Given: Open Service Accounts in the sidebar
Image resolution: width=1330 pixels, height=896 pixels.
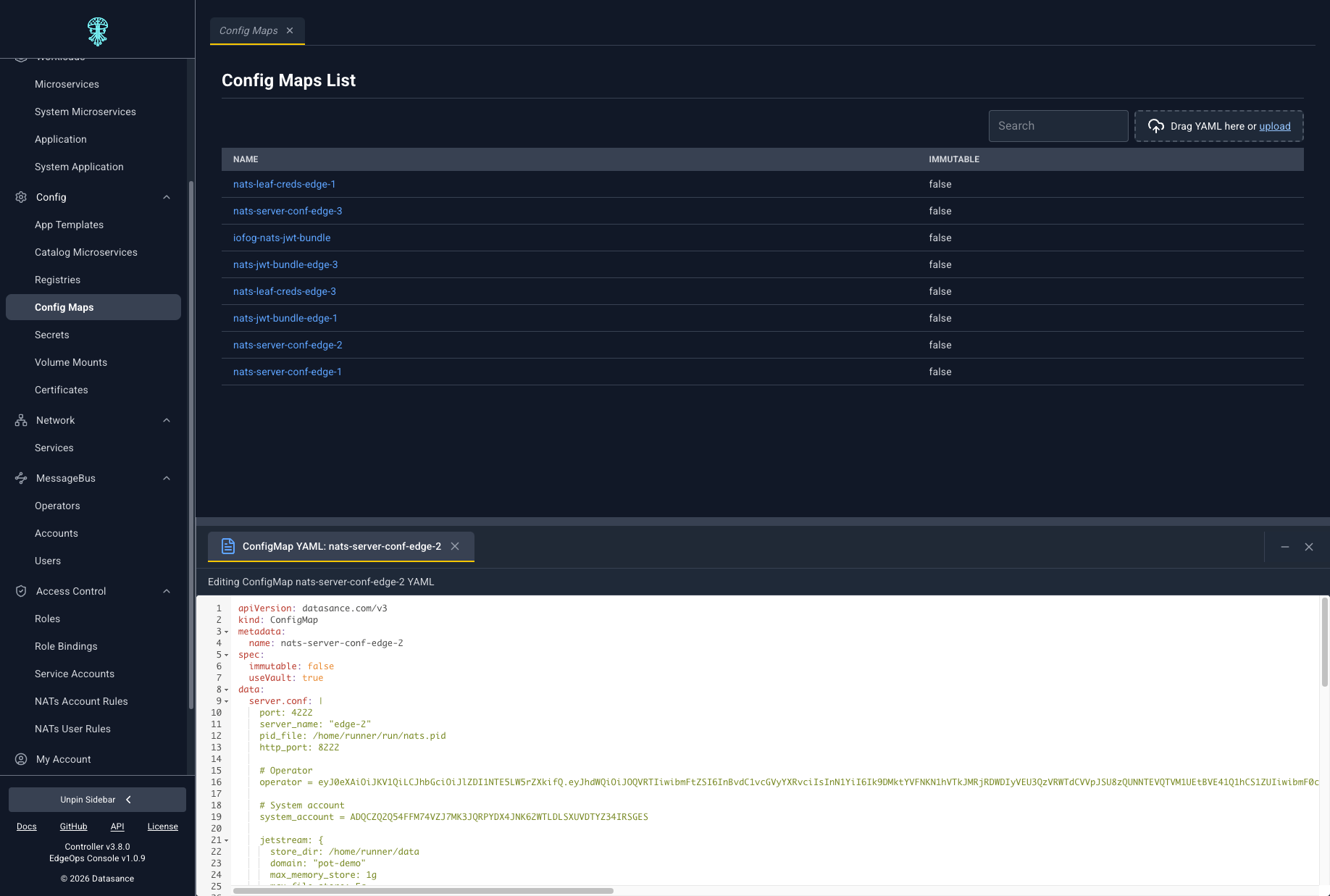Looking at the screenshot, I should (x=75, y=674).
